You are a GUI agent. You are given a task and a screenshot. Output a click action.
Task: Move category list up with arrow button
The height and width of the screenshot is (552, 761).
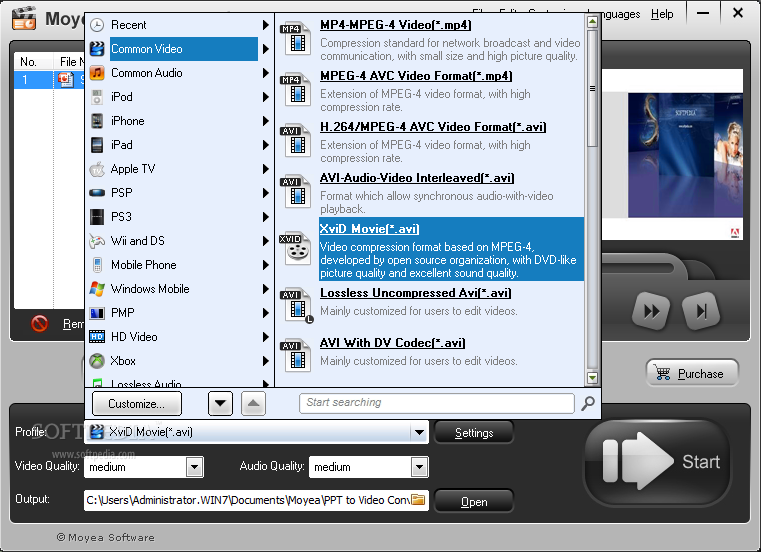(x=253, y=403)
